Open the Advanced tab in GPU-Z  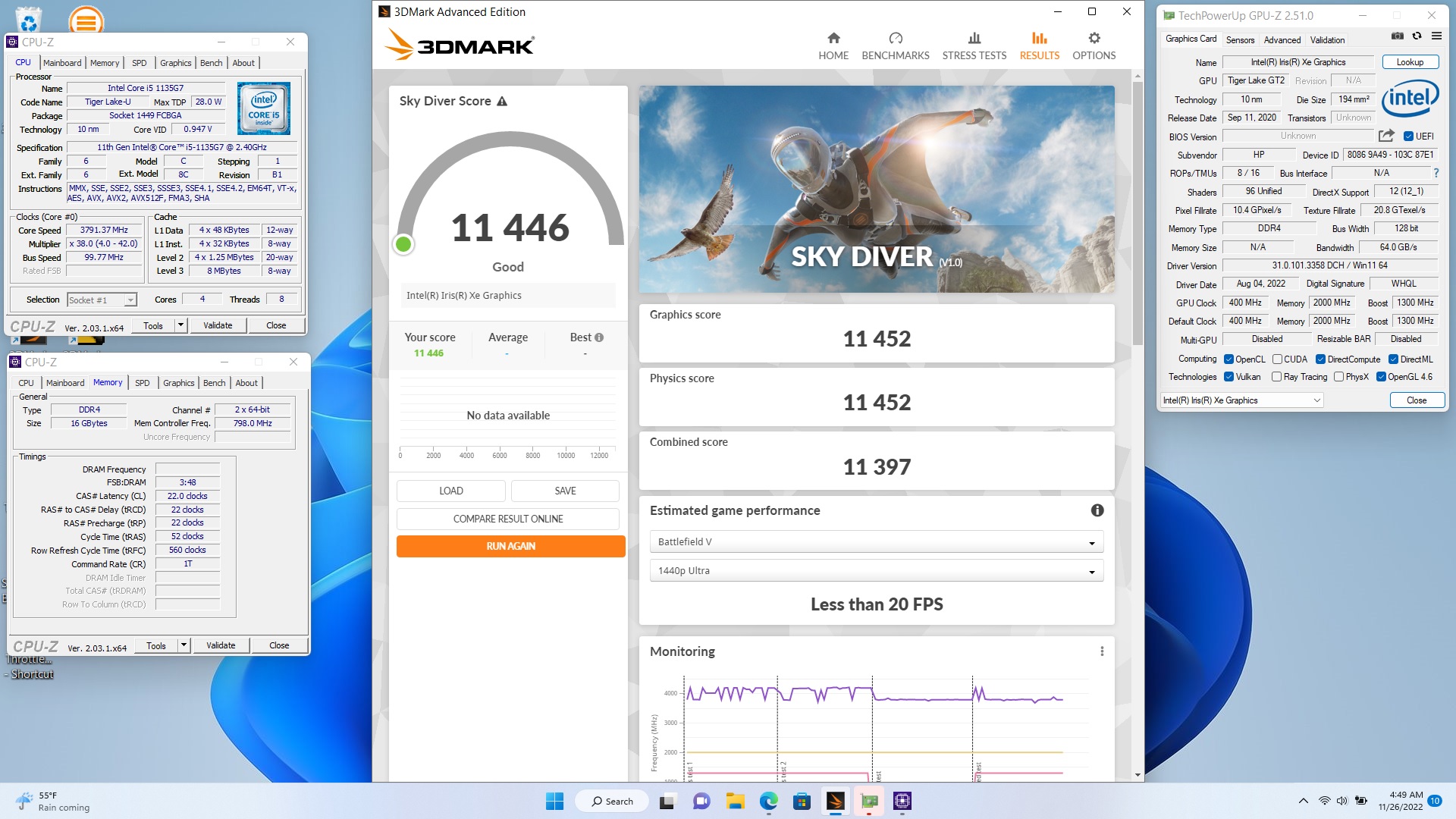click(x=1282, y=40)
